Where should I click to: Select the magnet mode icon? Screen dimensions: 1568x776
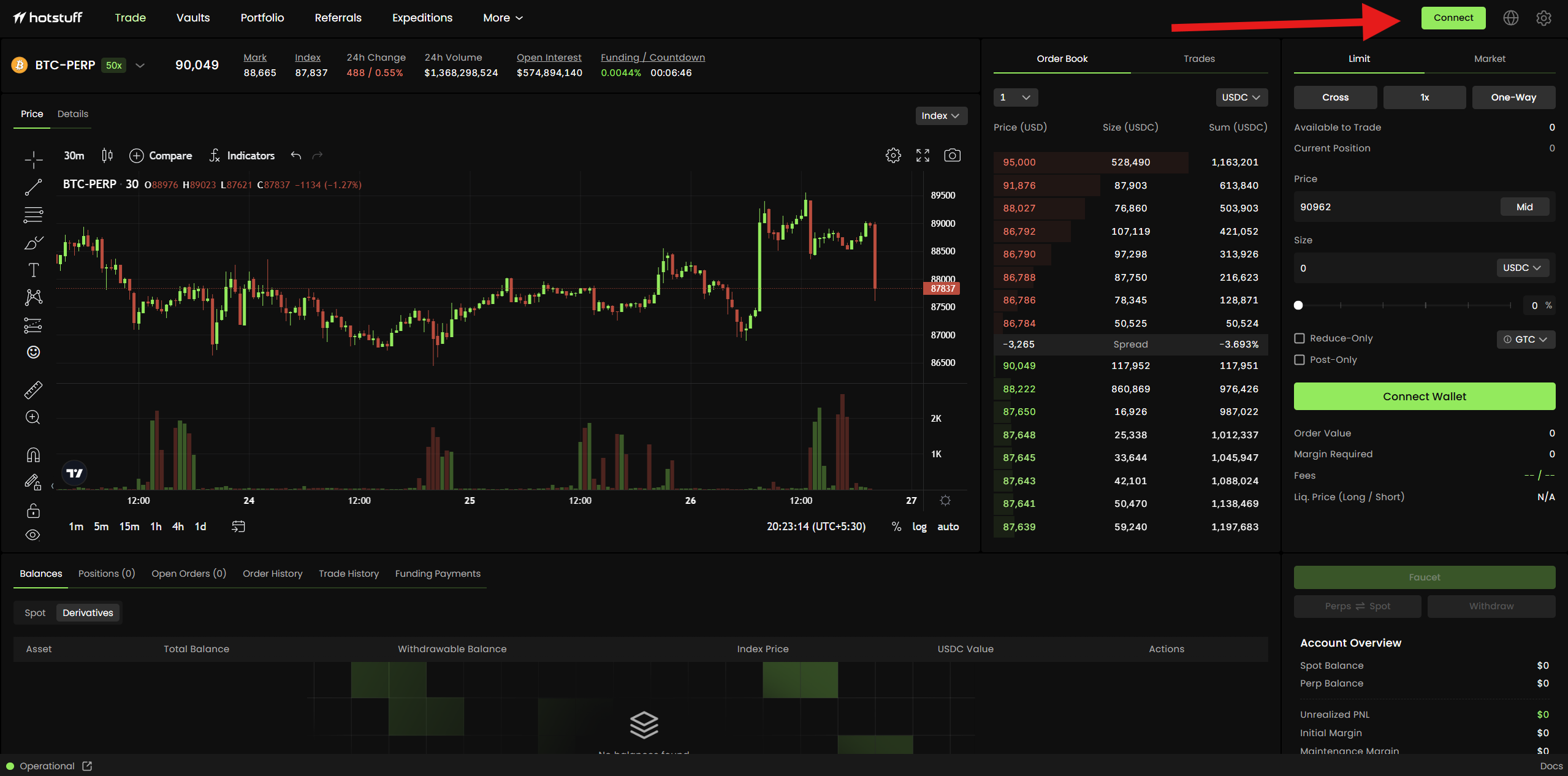point(33,455)
